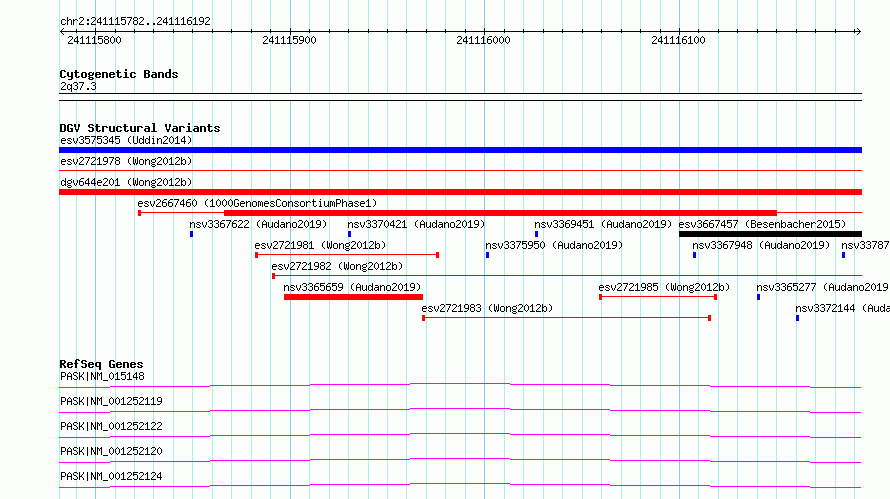Click the chr2:241115782..241116192 region label
Image resolution: width=890 pixels, height=499 pixels.
(135, 22)
